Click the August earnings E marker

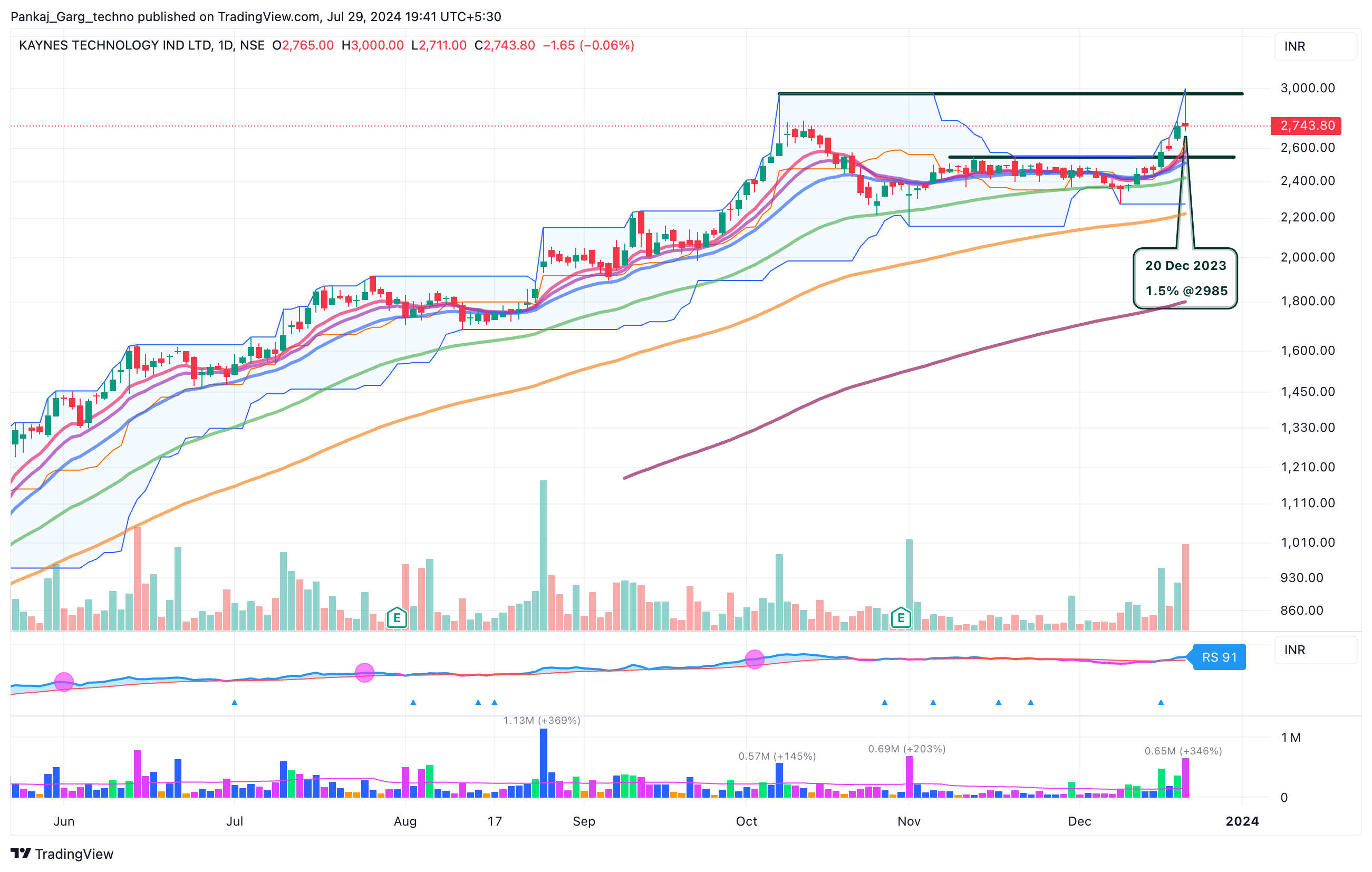397,617
